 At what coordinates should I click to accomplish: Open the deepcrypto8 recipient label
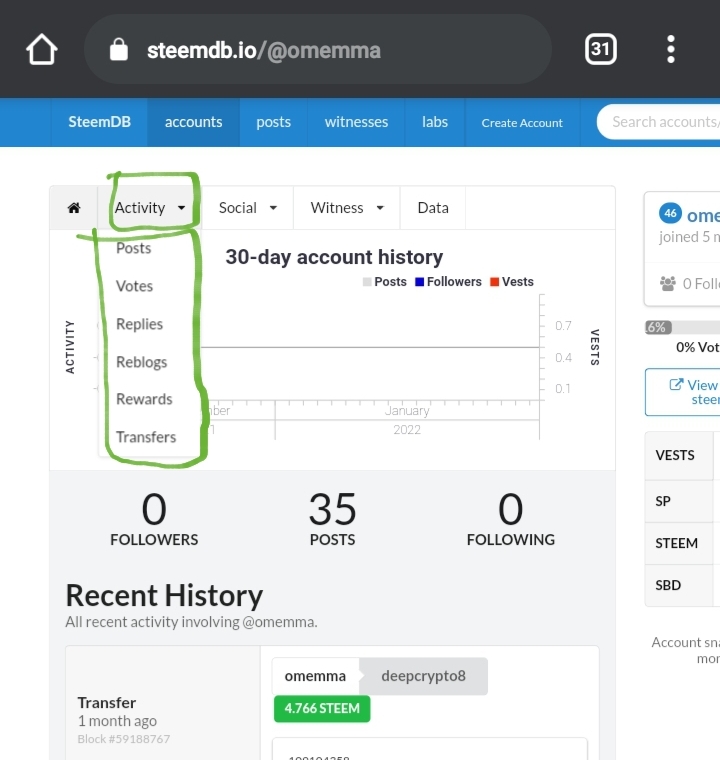pyautogui.click(x=423, y=676)
